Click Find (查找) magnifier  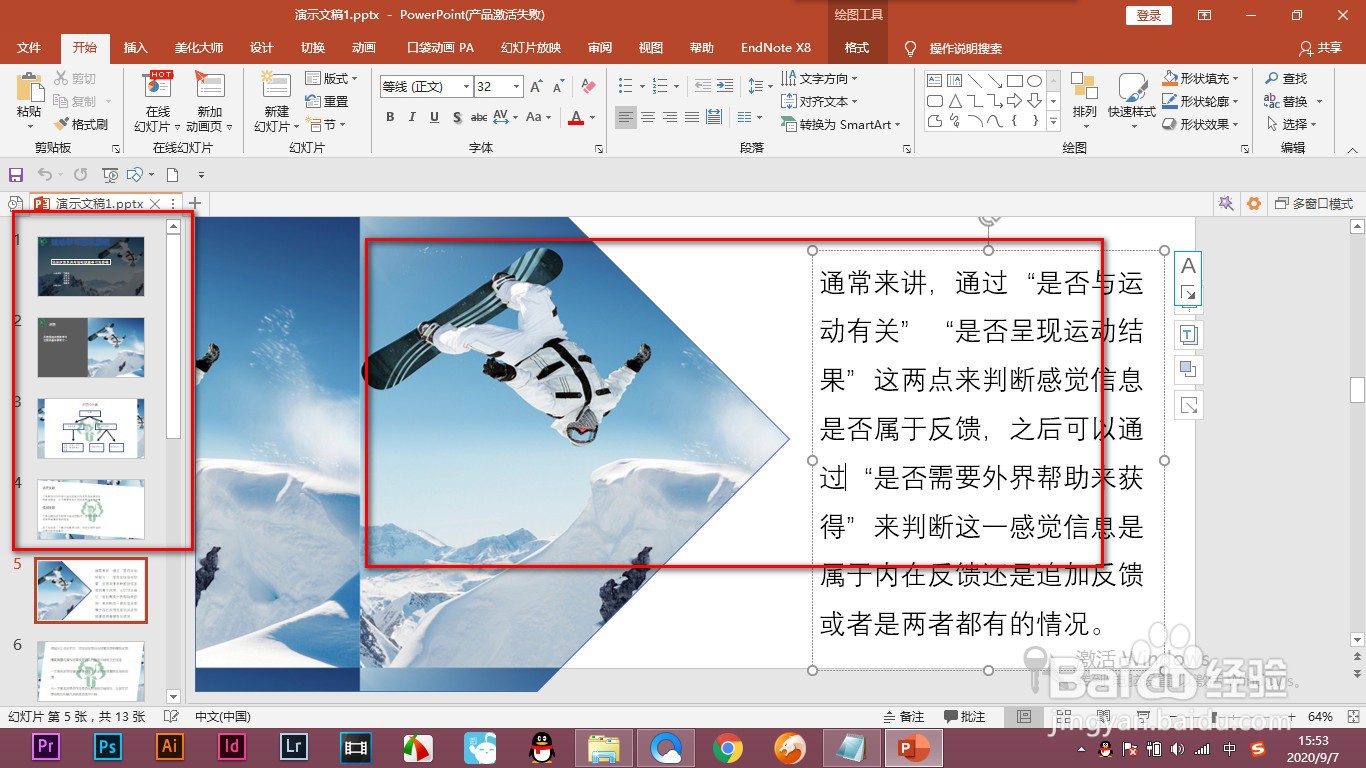[x=1285, y=78]
